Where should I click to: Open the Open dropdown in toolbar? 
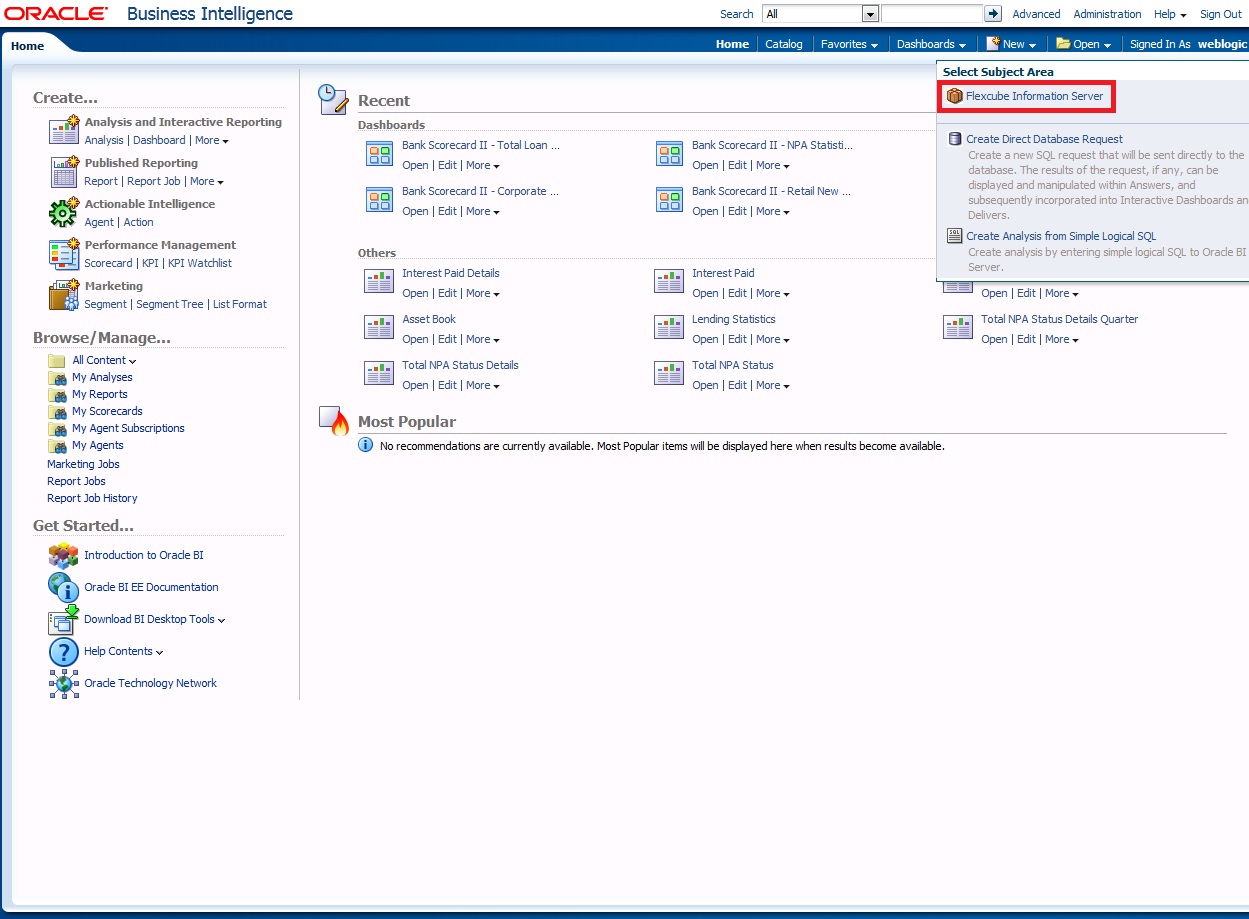1084,44
